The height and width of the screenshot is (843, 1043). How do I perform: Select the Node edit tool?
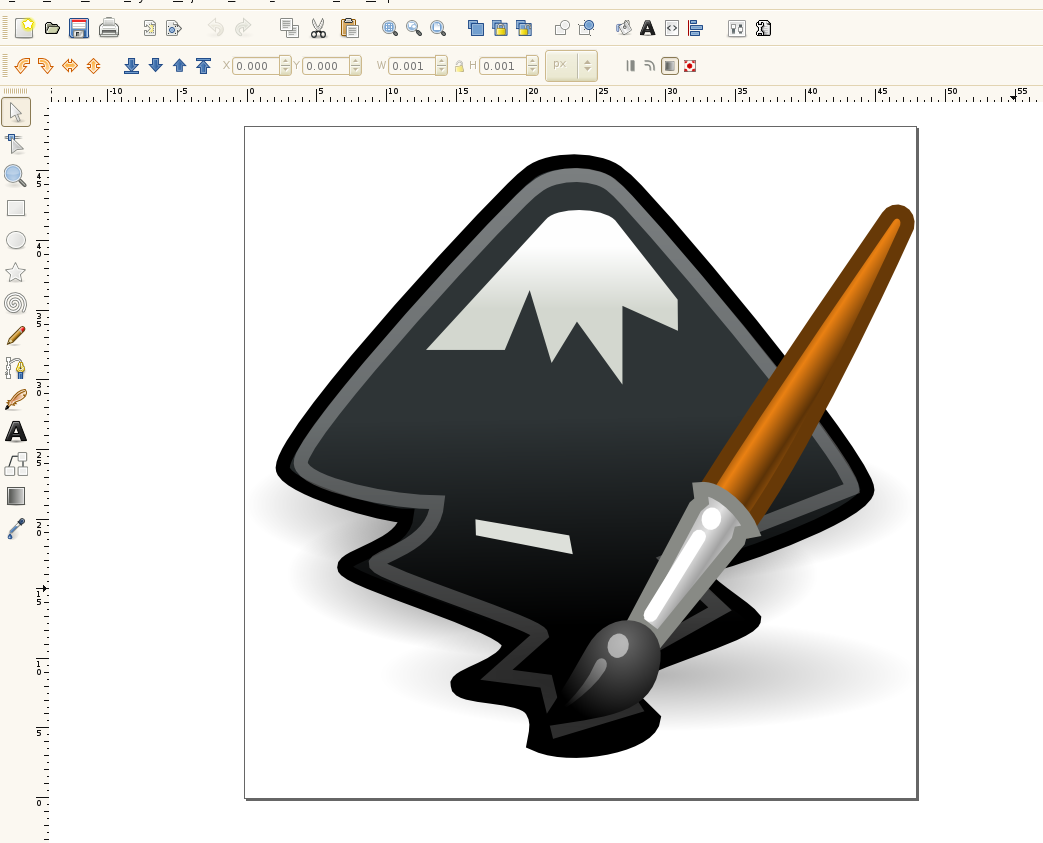pyautogui.click(x=15, y=144)
